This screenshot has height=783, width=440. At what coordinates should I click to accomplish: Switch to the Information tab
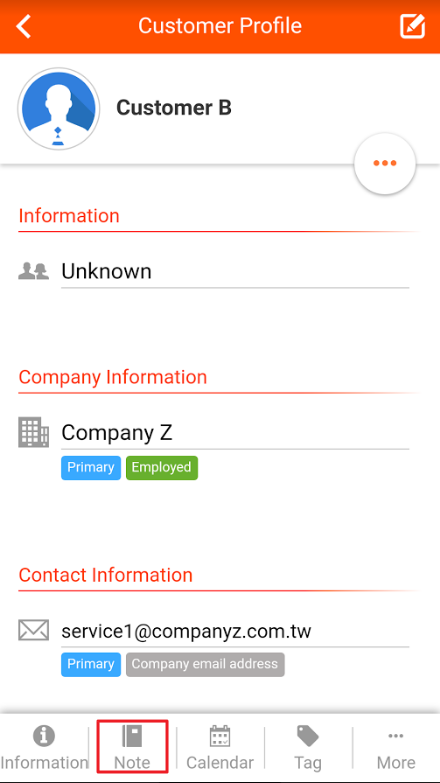[x=44, y=748]
